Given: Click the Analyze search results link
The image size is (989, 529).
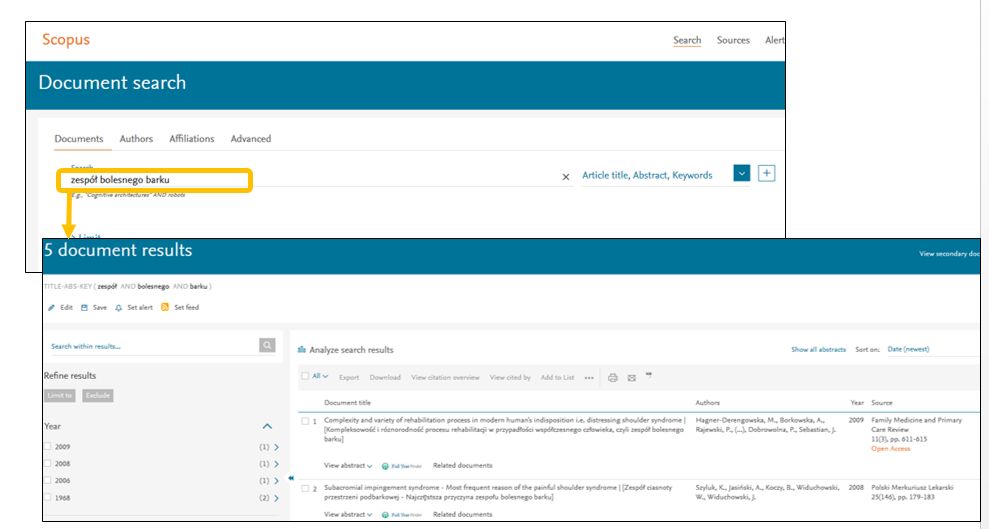Looking at the screenshot, I should point(351,350).
